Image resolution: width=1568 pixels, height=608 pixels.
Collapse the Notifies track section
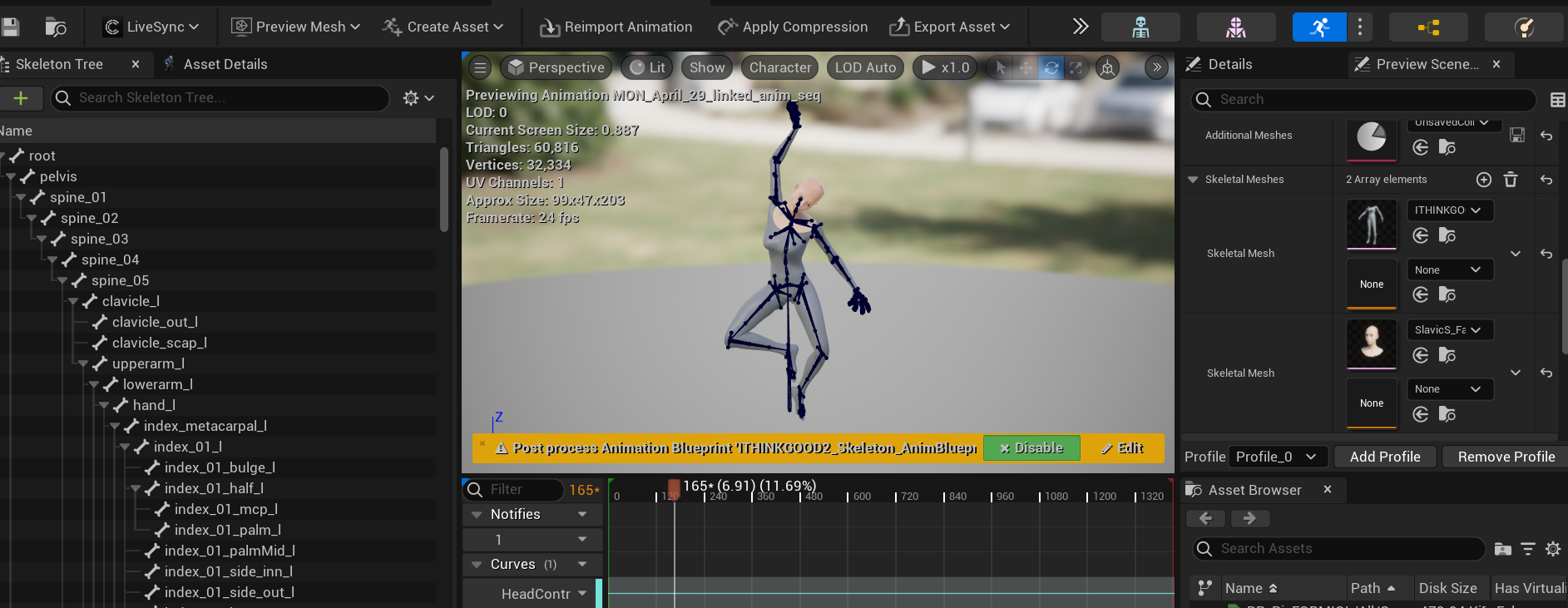point(477,515)
